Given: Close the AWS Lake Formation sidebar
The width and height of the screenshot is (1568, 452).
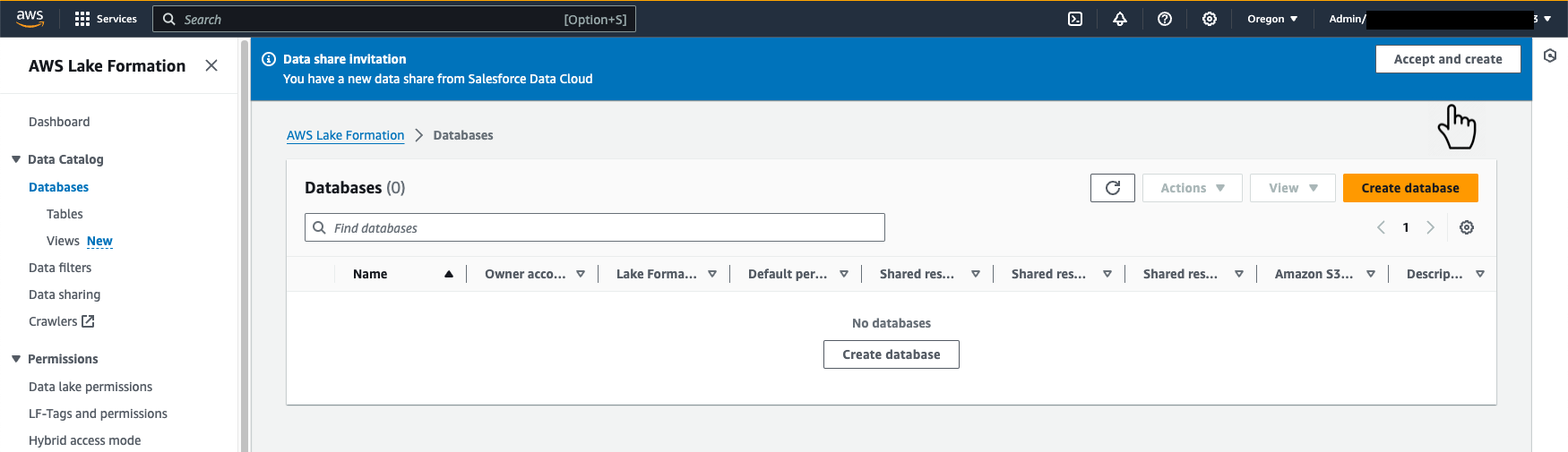Looking at the screenshot, I should pos(211,65).
